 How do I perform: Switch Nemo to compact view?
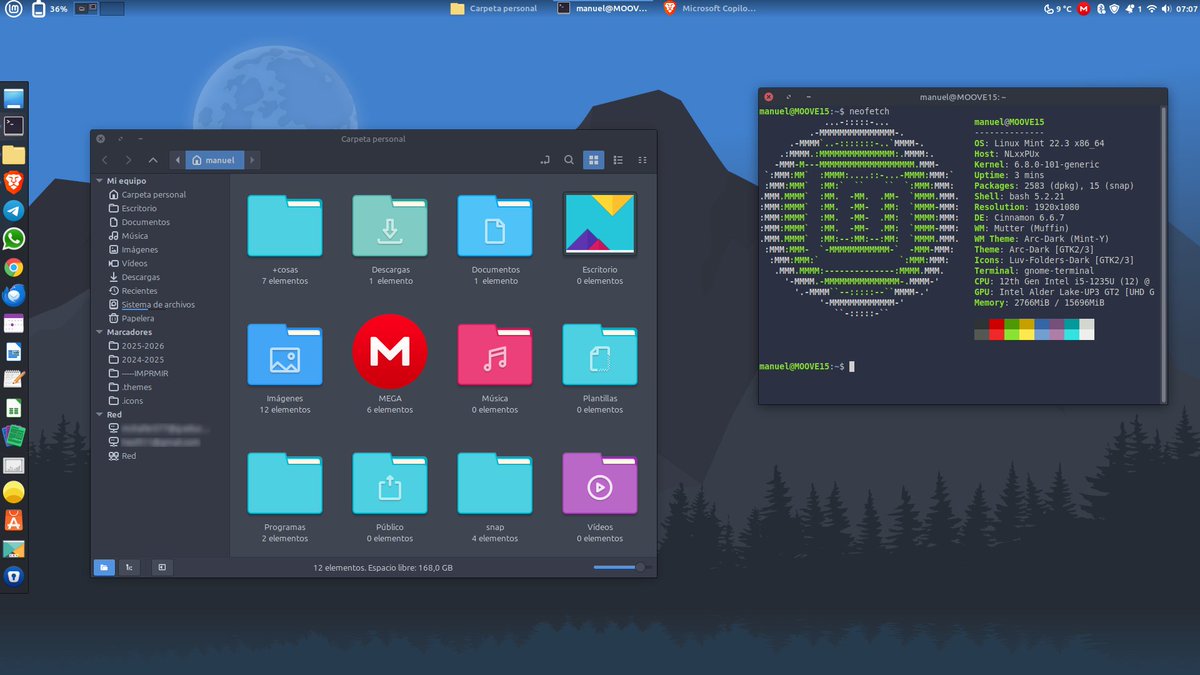tap(641, 159)
